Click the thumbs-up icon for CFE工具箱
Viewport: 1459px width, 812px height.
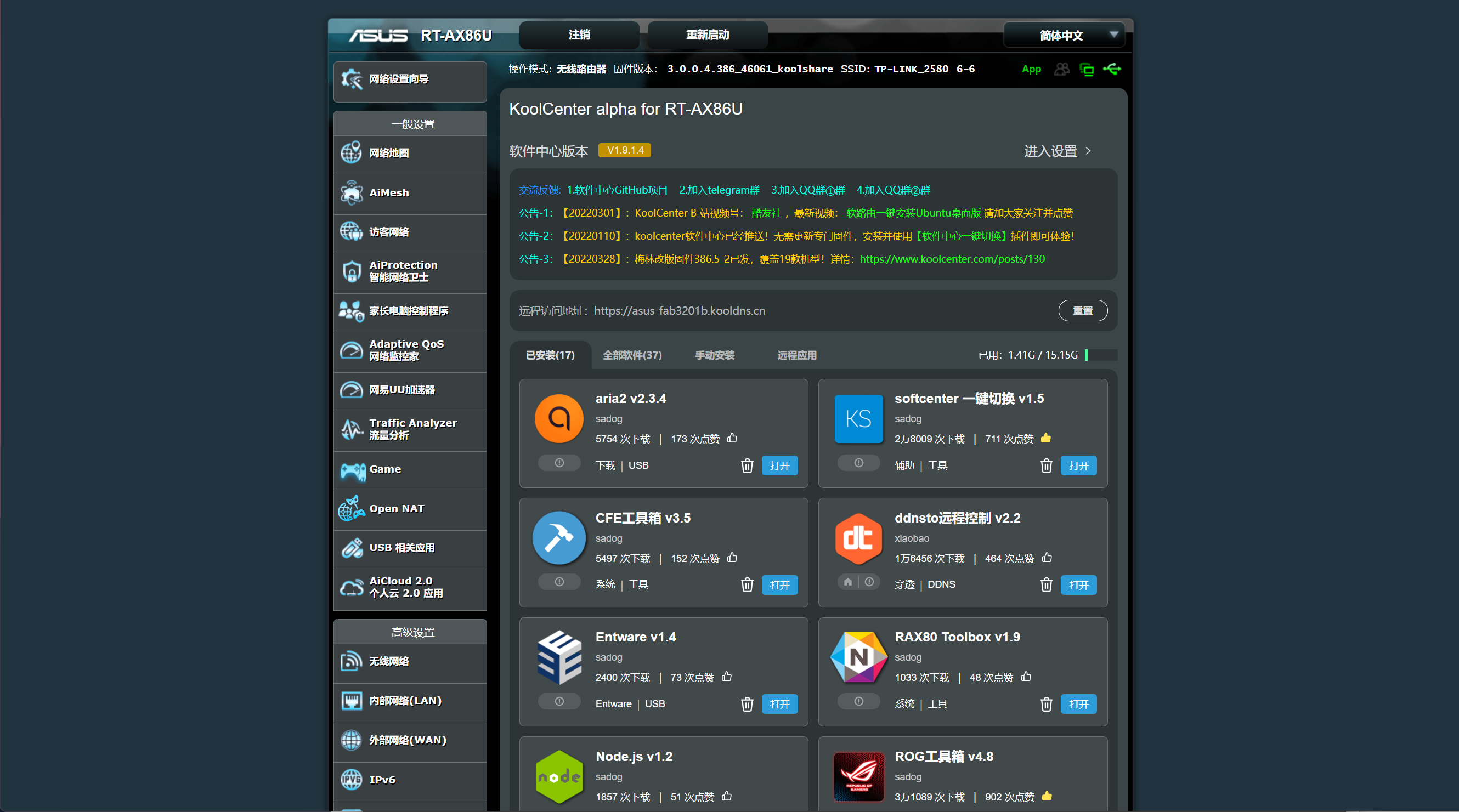[732, 558]
